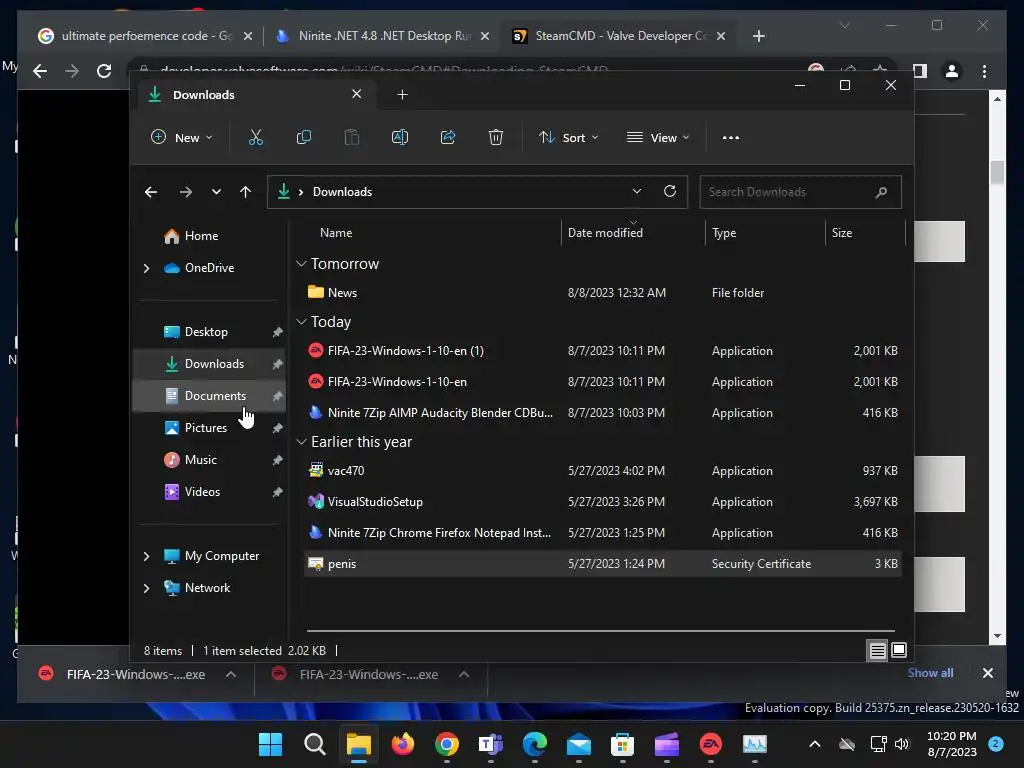Click the Rename icon in Explorer toolbar

point(400,137)
